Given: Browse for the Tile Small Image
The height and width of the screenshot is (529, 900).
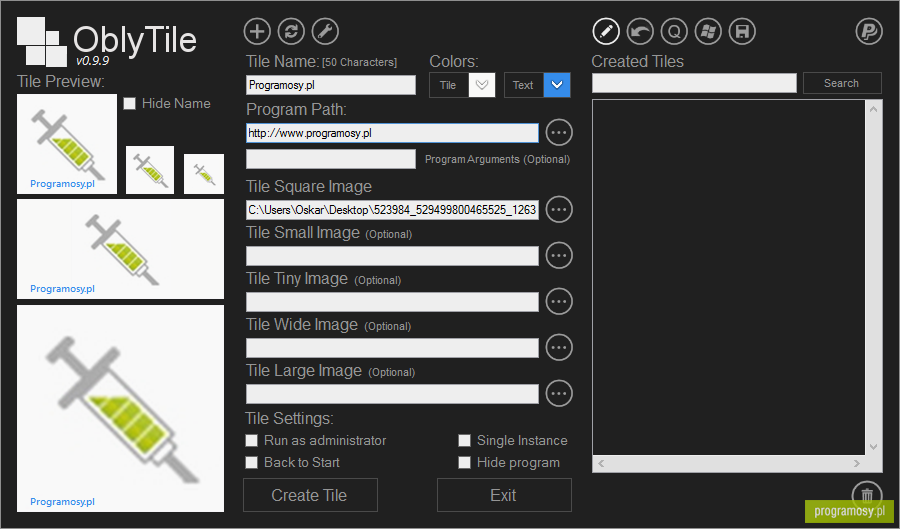Looking at the screenshot, I should 559,255.
